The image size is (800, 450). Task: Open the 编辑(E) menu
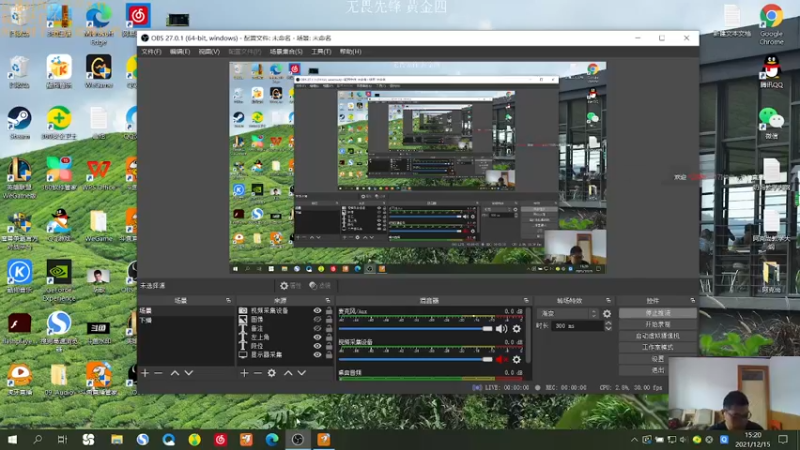click(x=180, y=52)
